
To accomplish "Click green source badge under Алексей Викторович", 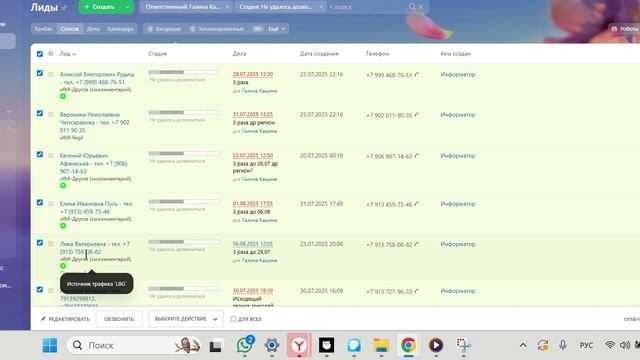I will tap(63, 96).
